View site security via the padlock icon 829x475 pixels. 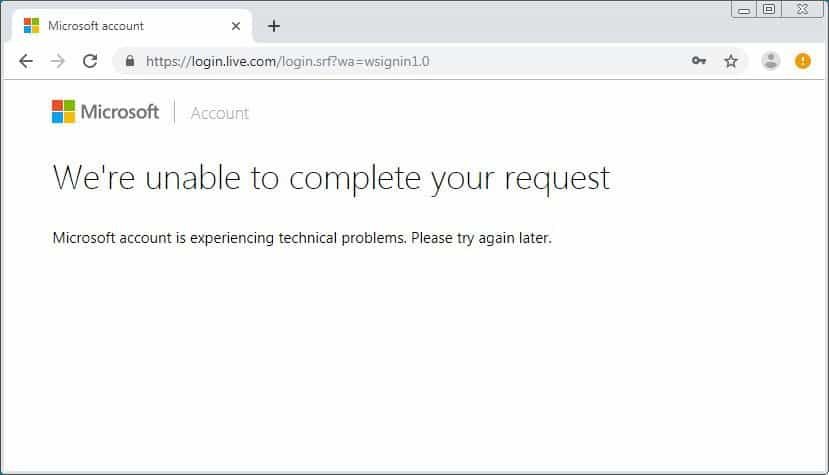point(130,61)
